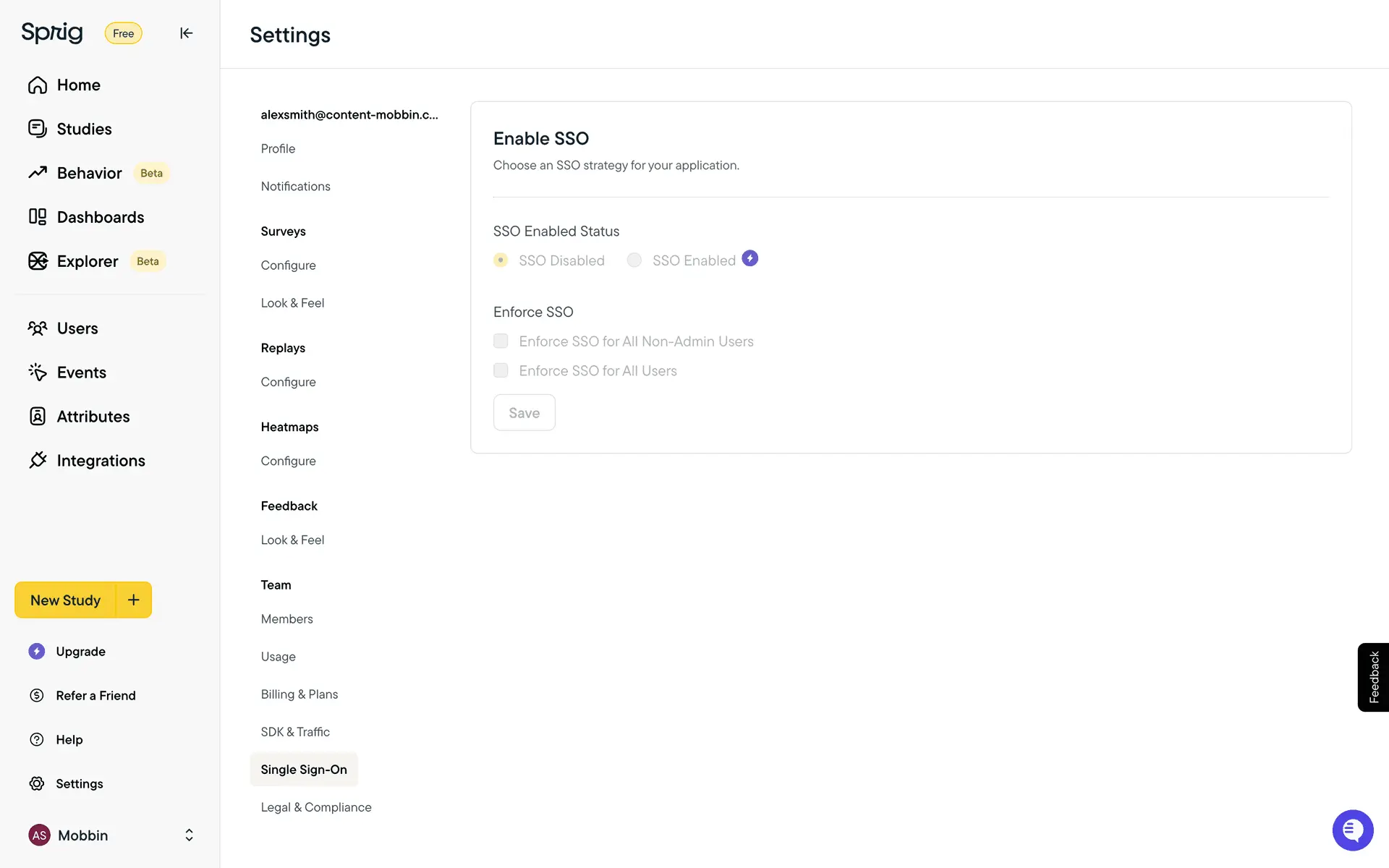Open New Study plus dropdown
This screenshot has height=868, width=1389.
pyautogui.click(x=134, y=600)
